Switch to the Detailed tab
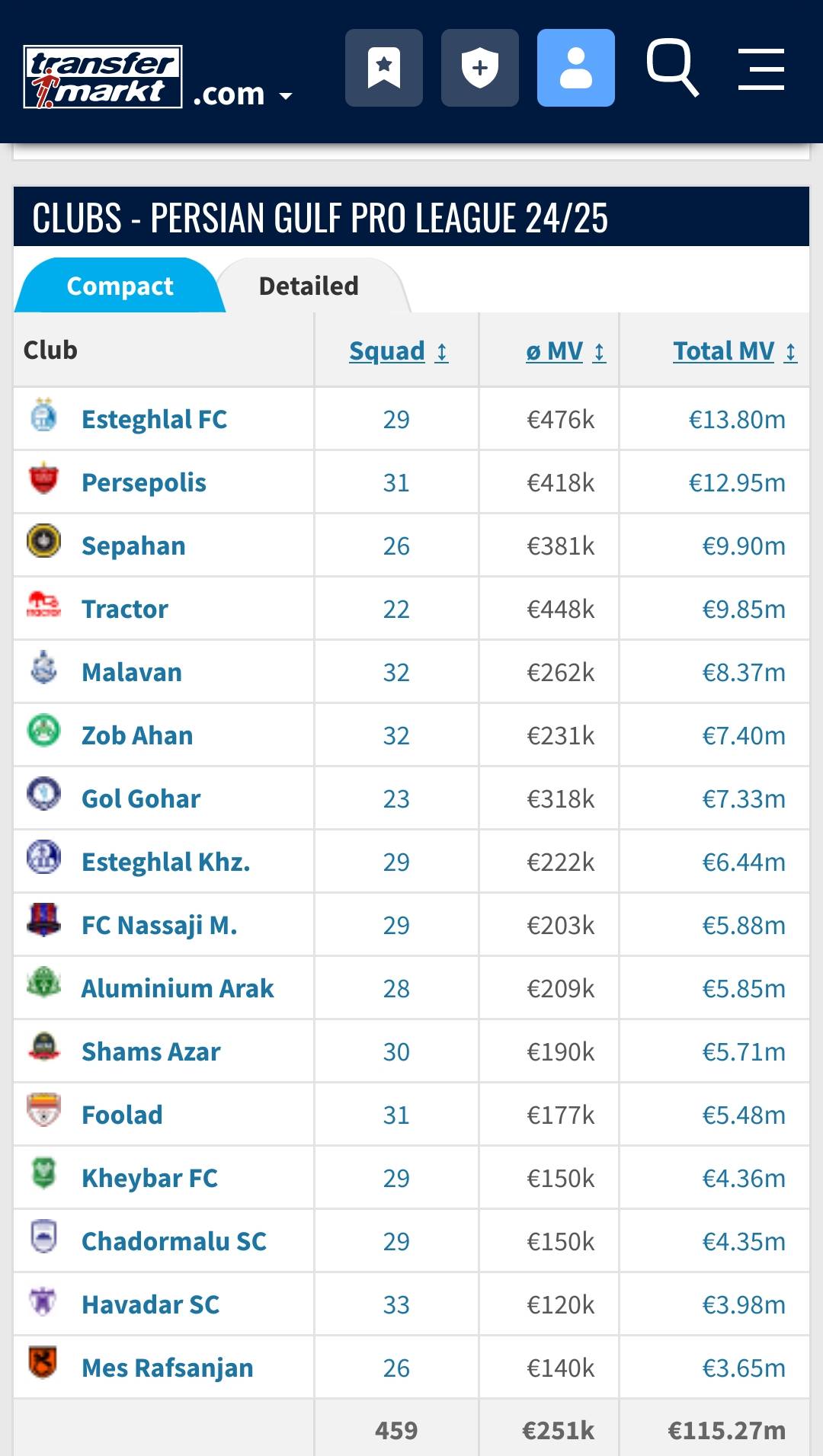Viewport: 823px width, 1456px height. click(309, 286)
